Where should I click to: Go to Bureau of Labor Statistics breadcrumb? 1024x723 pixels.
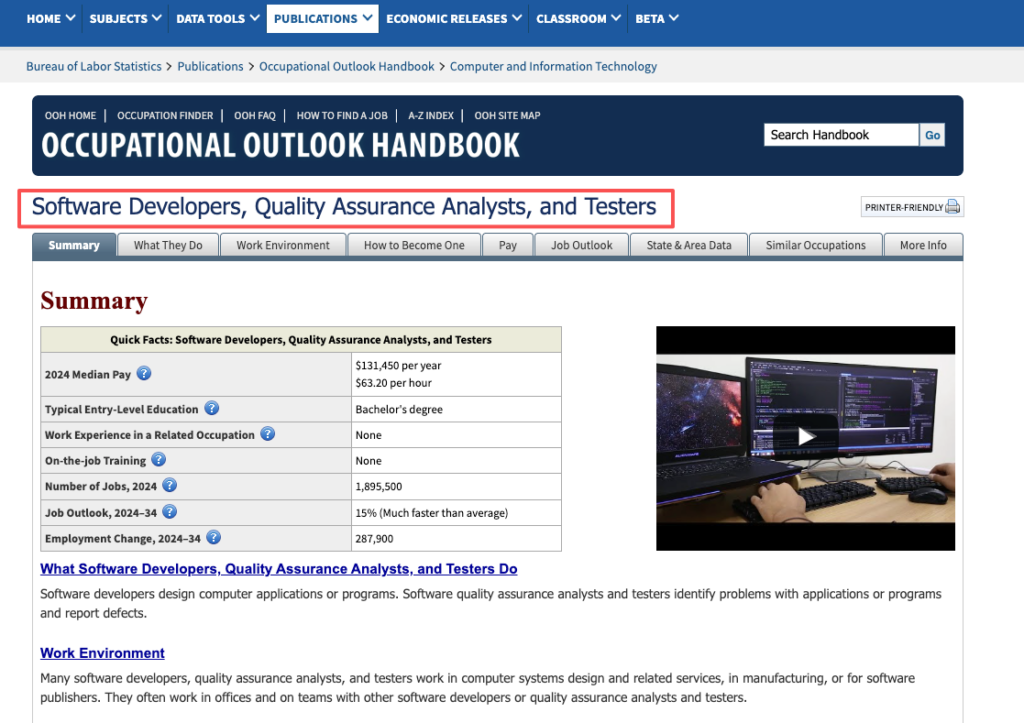click(x=93, y=66)
